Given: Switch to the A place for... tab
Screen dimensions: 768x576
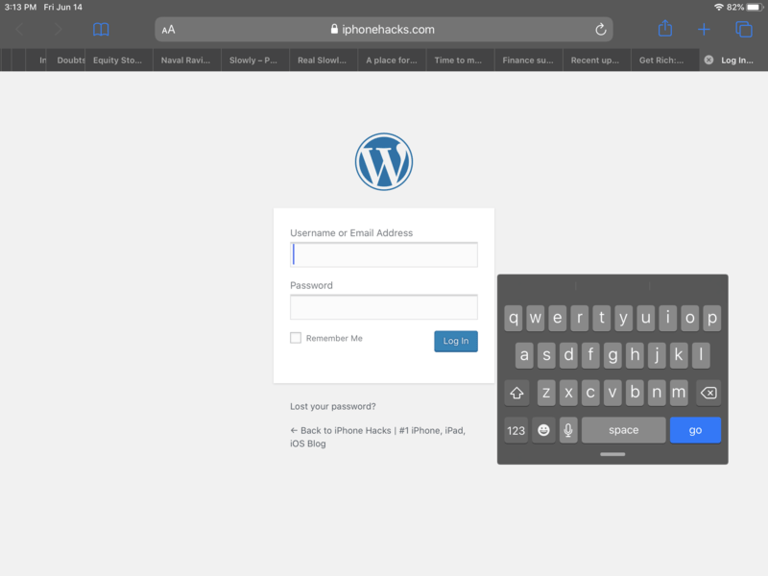Looking at the screenshot, I should (391, 60).
